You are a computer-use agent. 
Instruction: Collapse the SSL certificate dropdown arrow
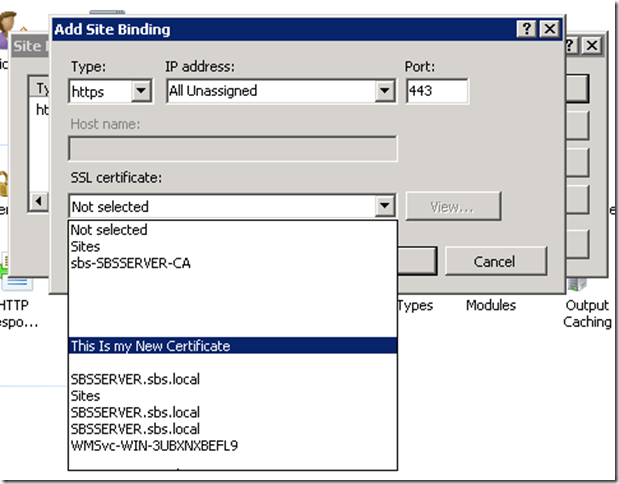pyautogui.click(x=384, y=207)
